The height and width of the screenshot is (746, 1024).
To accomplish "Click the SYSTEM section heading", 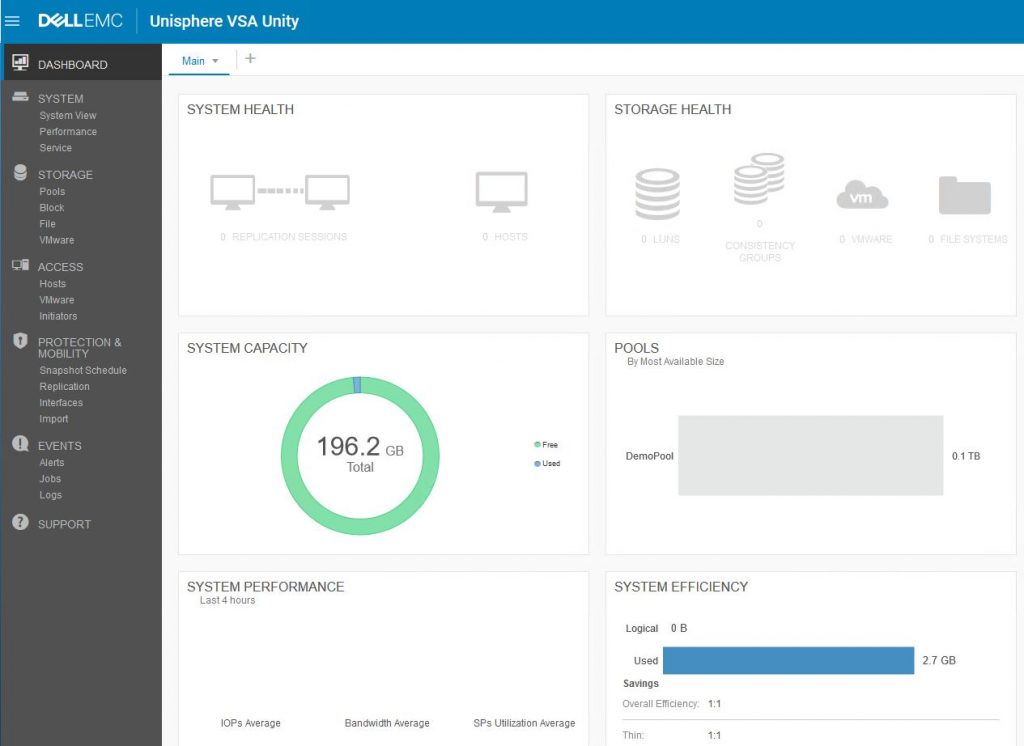I will pos(61,99).
